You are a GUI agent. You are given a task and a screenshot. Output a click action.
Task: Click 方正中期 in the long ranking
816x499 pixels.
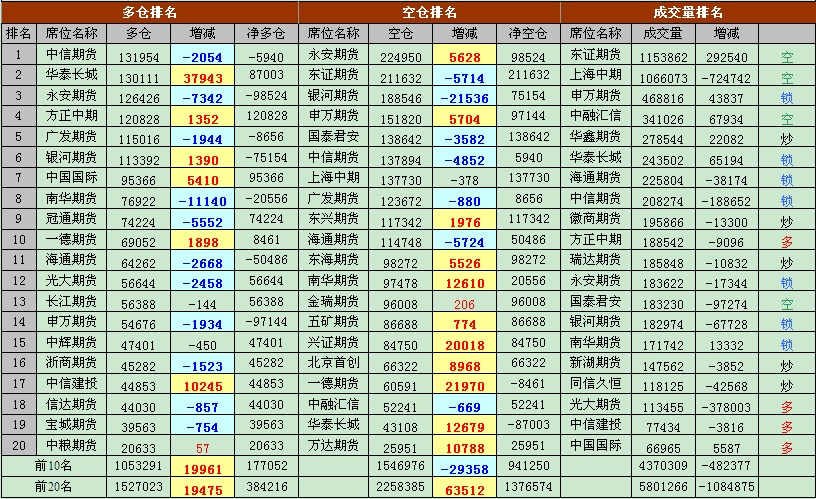click(x=71, y=116)
